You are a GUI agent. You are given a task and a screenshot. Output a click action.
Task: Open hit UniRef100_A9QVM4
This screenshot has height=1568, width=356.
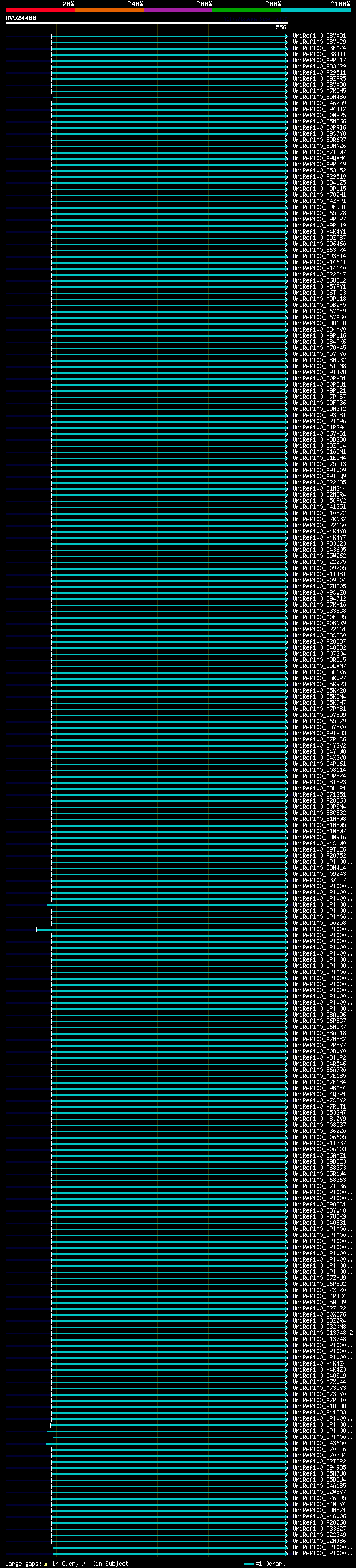(319, 159)
